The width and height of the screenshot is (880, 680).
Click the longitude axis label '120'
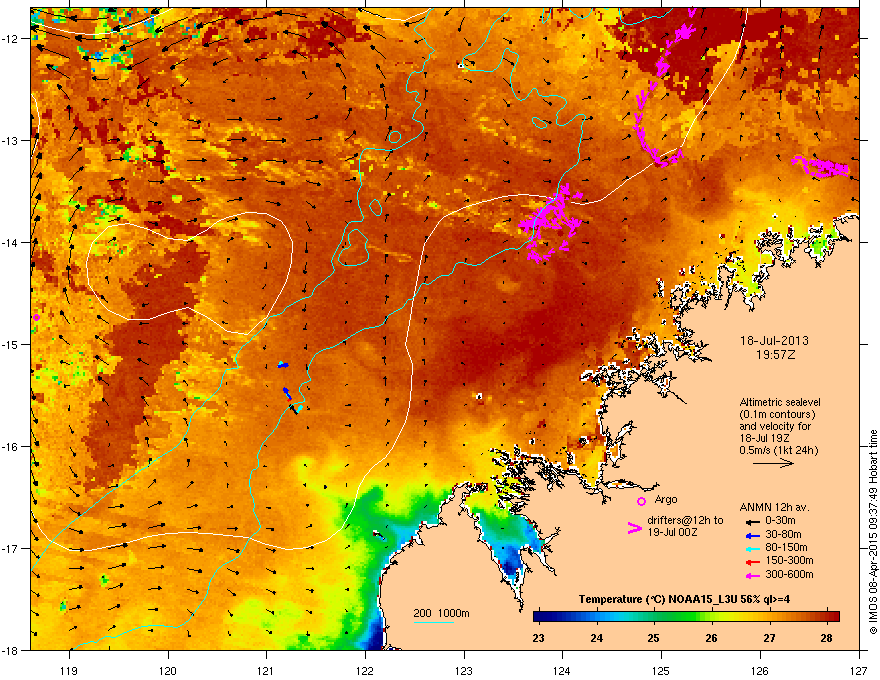[168, 670]
